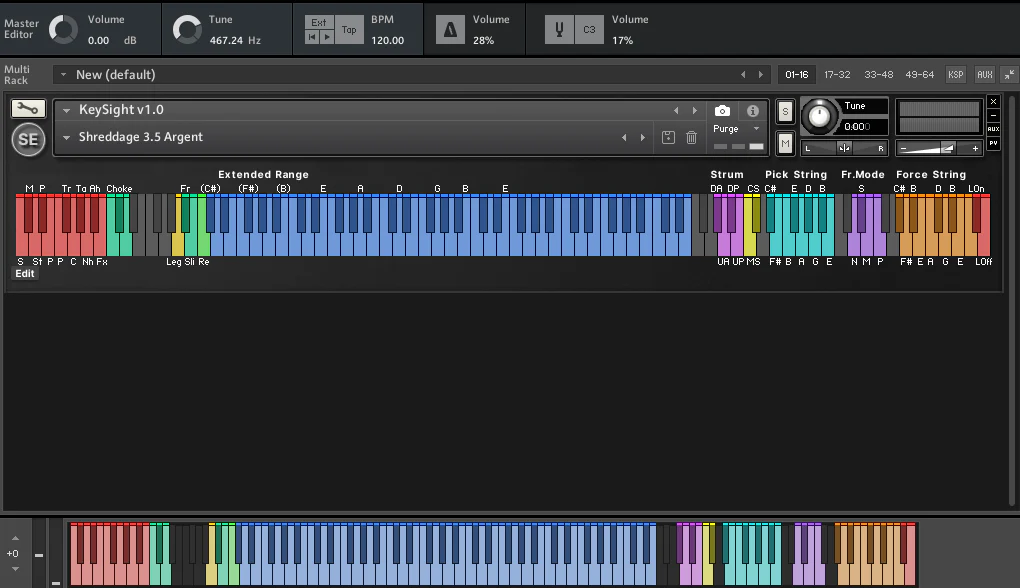The width and height of the screenshot is (1020, 588).
Task: Save the current snapshot with disk icon
Action: [x=668, y=137]
